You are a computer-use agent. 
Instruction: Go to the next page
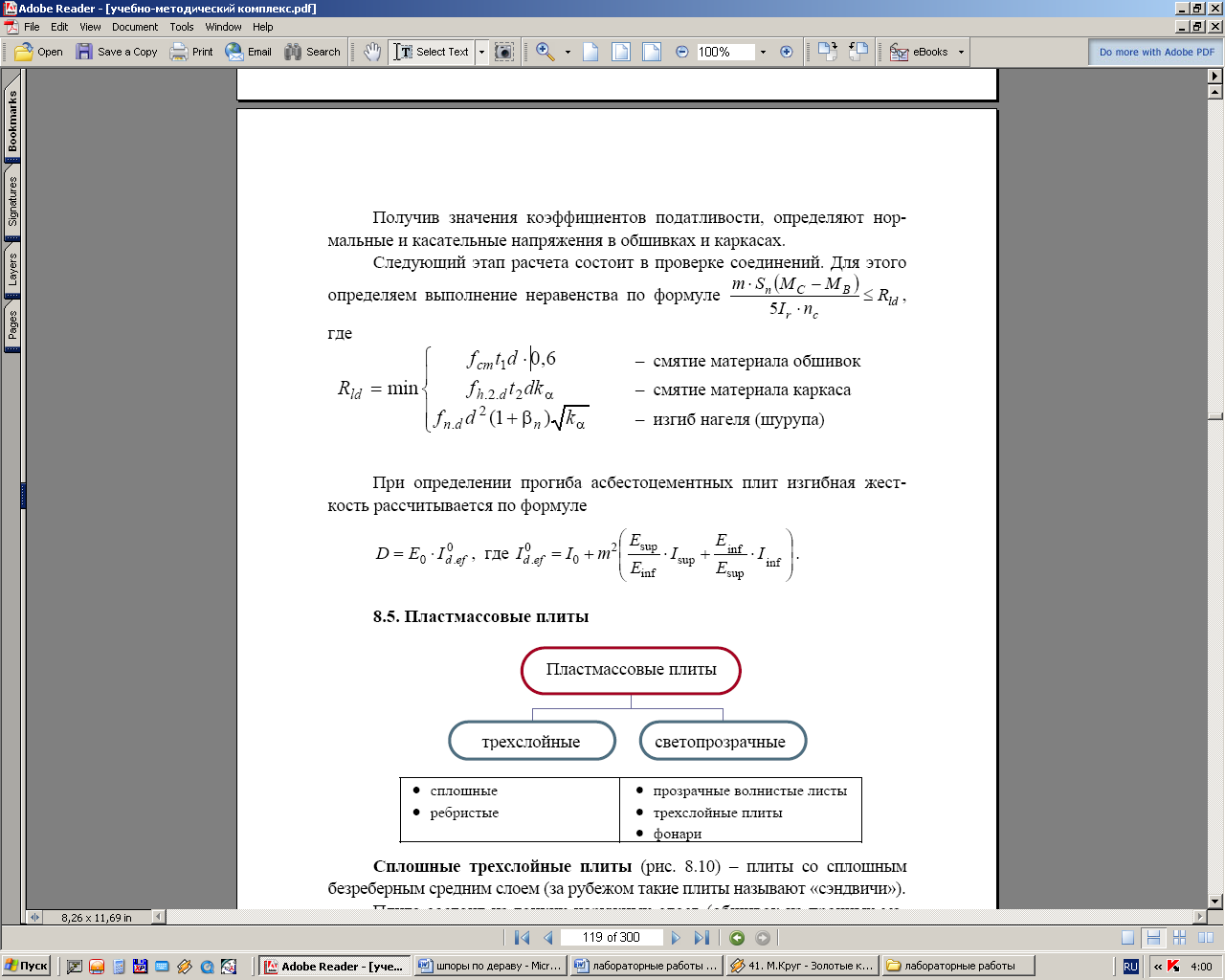pos(676,938)
